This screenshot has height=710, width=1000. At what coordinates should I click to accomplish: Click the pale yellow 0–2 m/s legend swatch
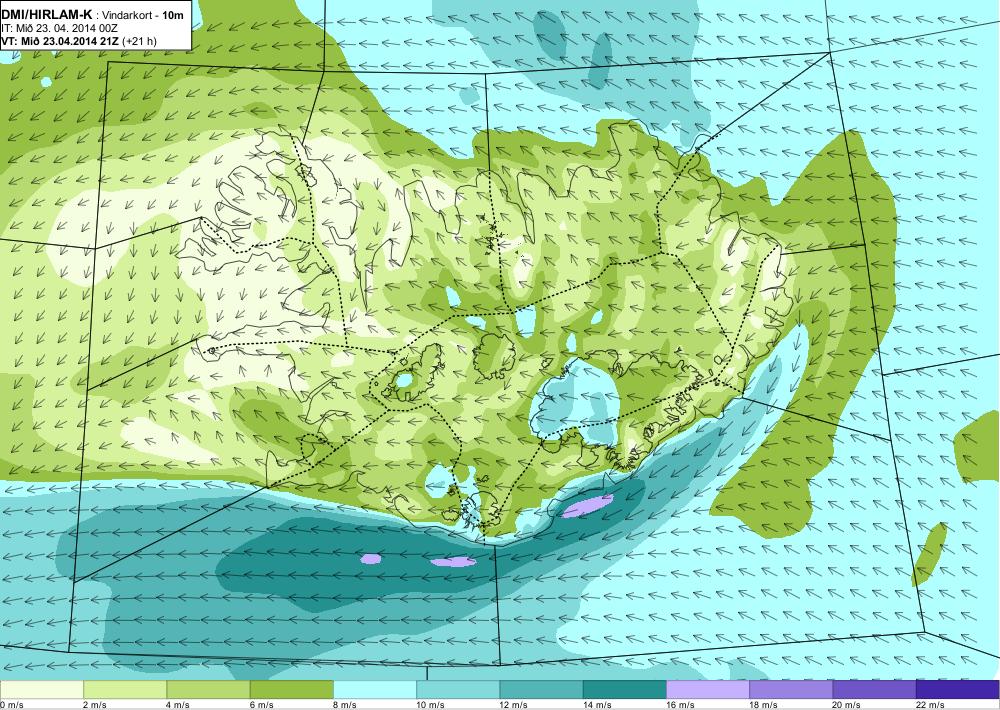pos(41,690)
